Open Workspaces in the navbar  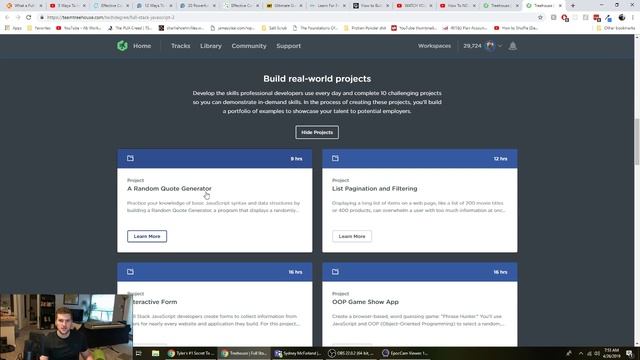(434, 46)
